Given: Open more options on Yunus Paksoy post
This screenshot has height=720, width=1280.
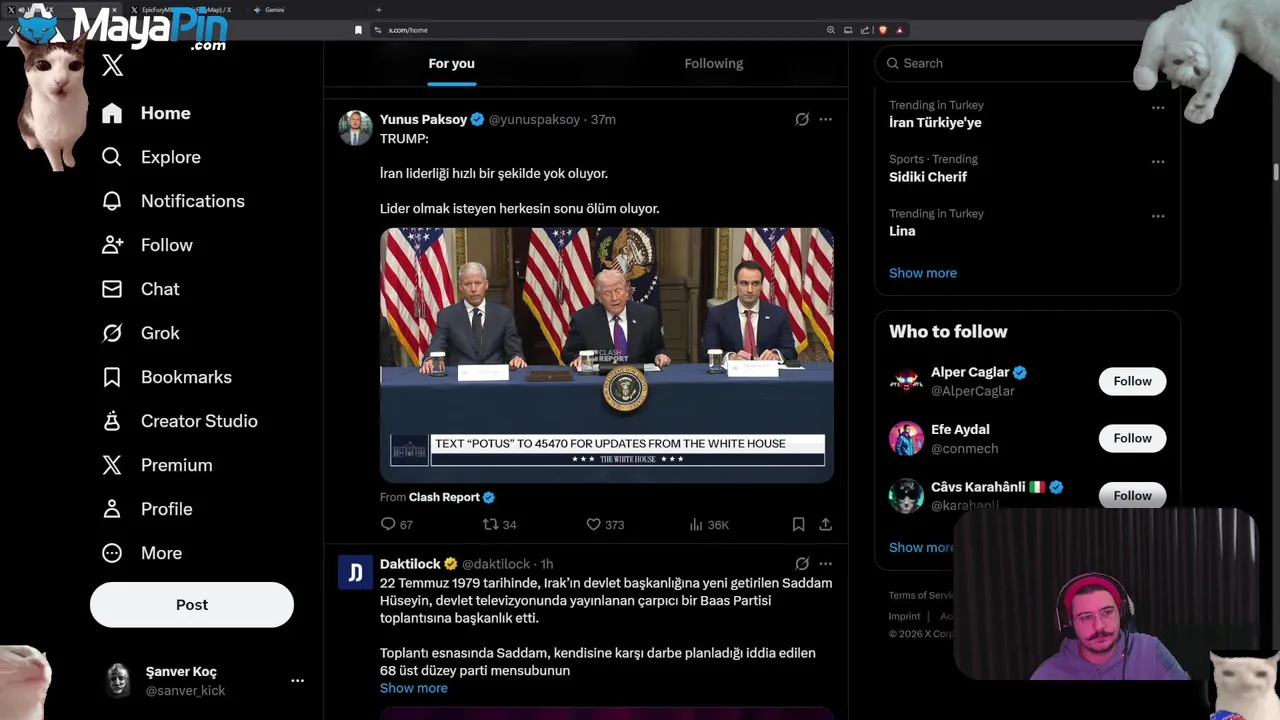Looking at the screenshot, I should coord(825,119).
